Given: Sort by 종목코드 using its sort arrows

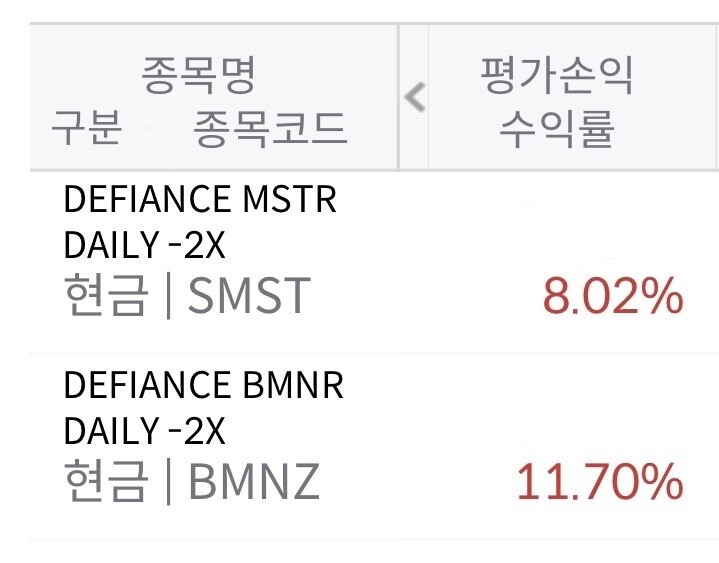Looking at the screenshot, I should click(375, 128).
